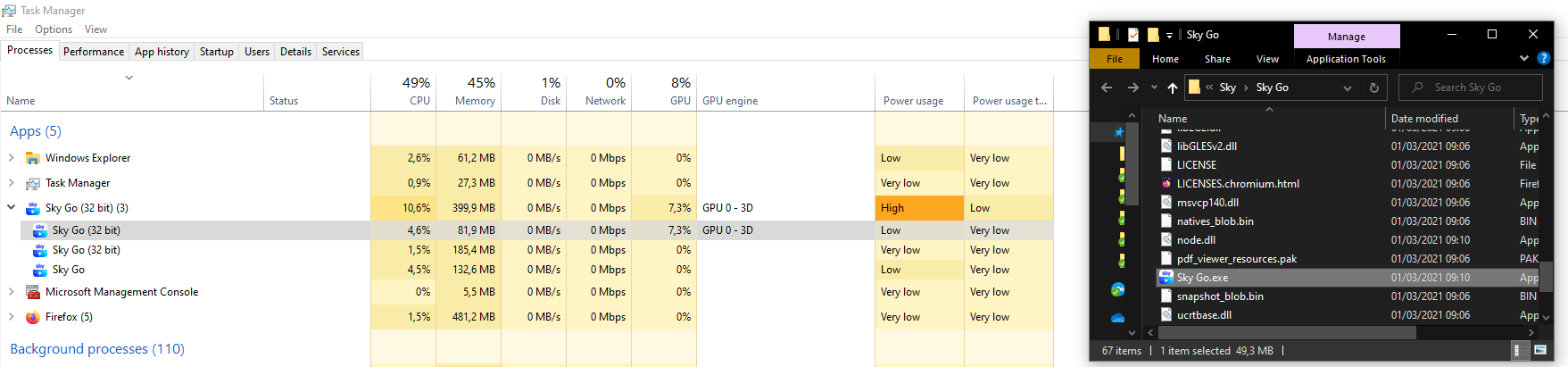
Task: Expand the Windows Explorer process group
Action: tap(11, 158)
